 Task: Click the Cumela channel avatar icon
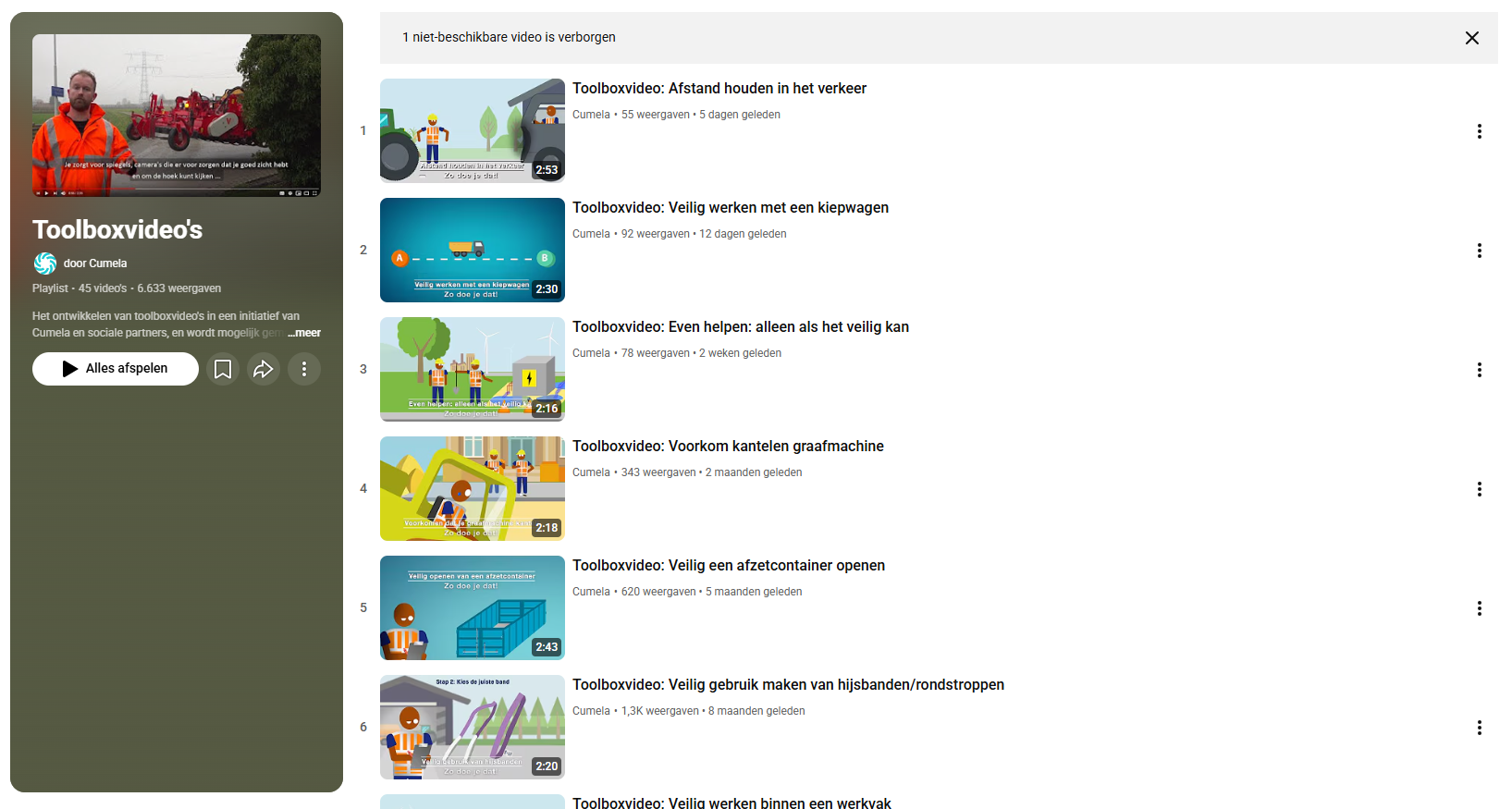pos(45,264)
